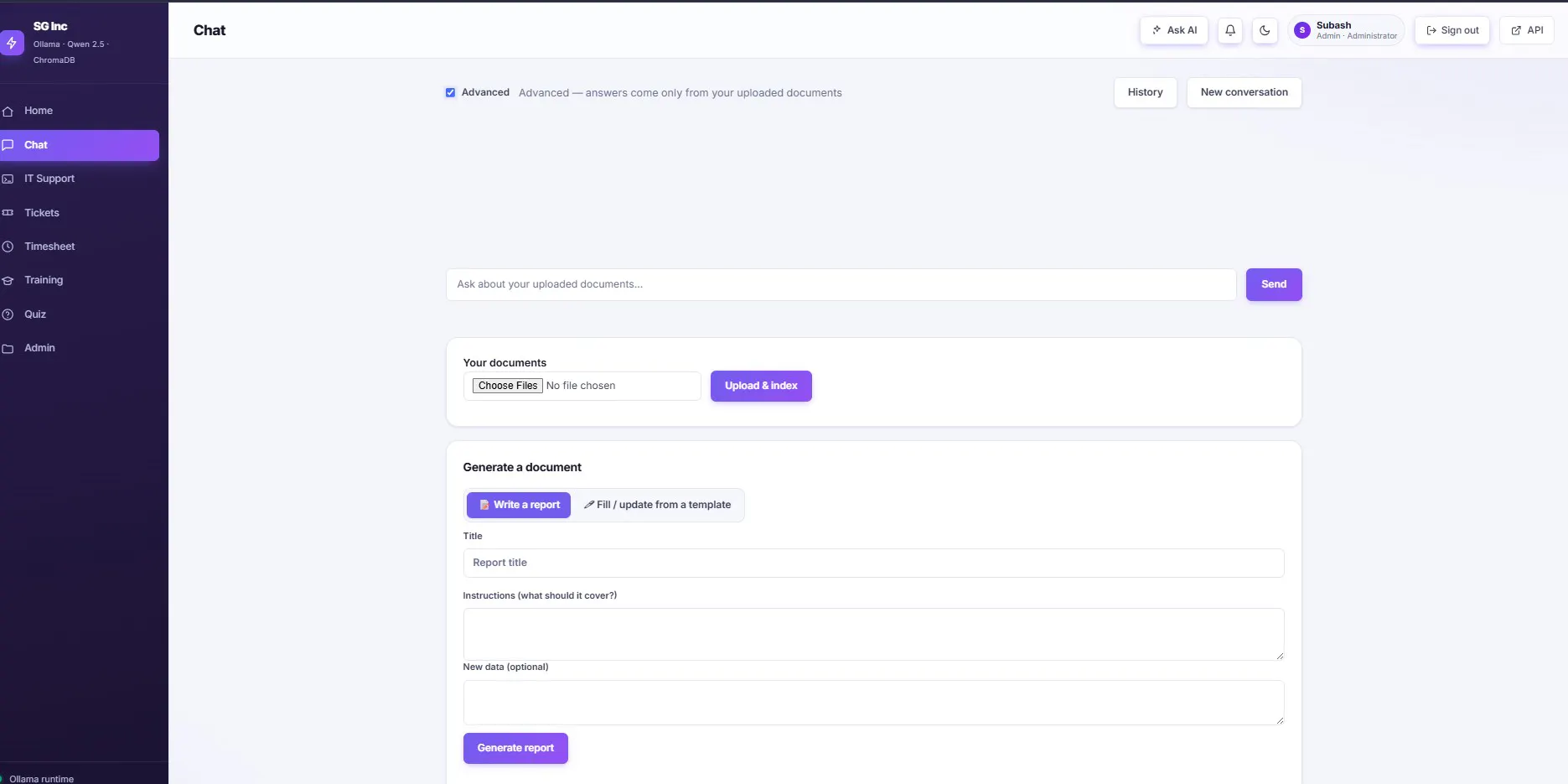The width and height of the screenshot is (1568, 784).
Task: Open notifications bell icon
Action: [x=1230, y=30]
